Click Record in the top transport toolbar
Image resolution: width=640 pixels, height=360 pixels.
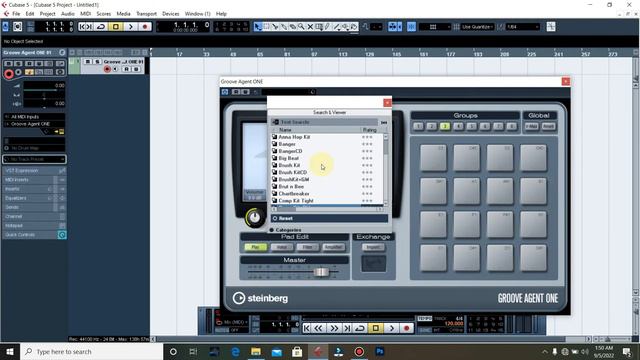click(x=144, y=27)
